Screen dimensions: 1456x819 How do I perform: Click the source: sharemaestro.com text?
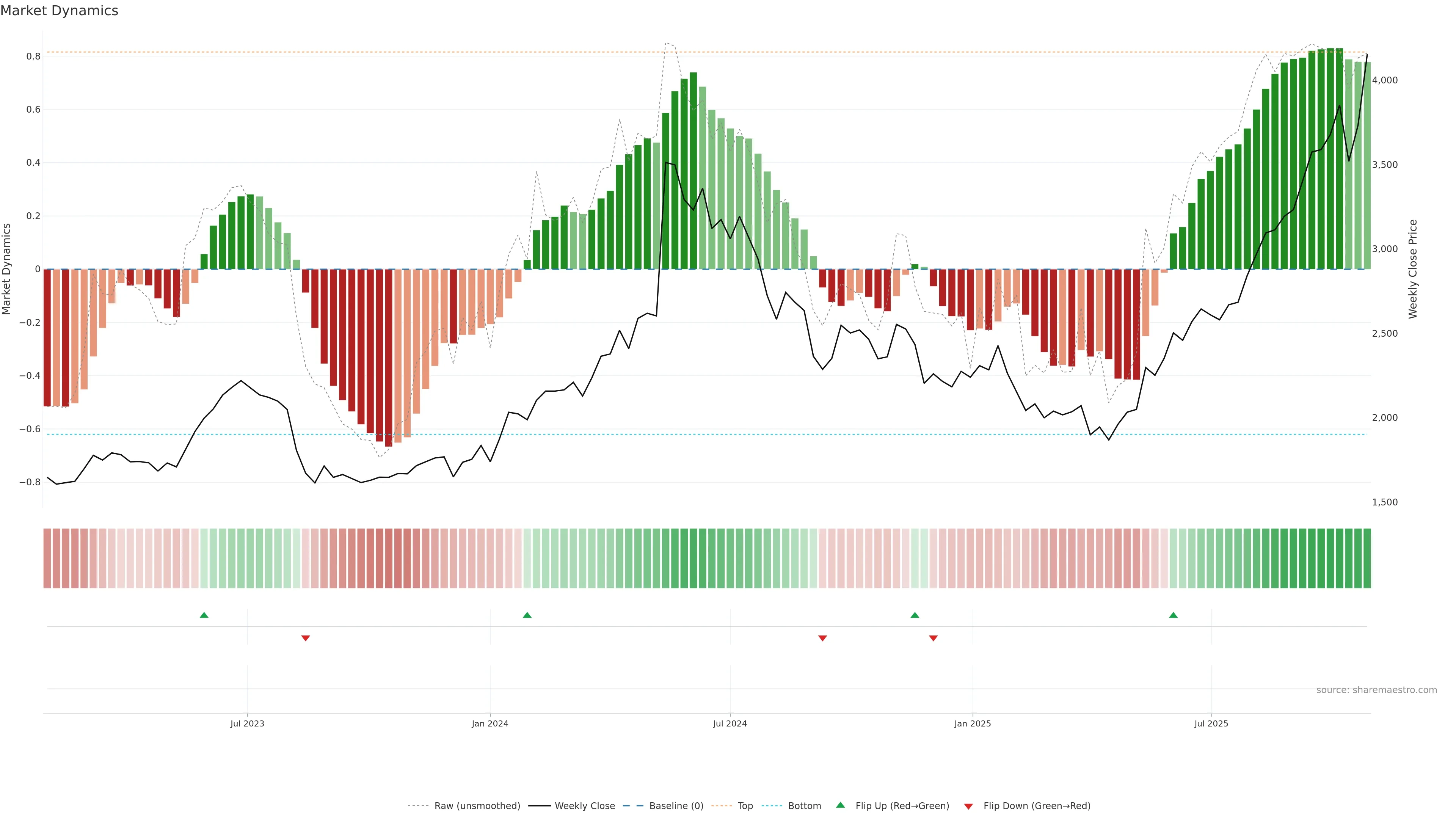pyautogui.click(x=1376, y=690)
